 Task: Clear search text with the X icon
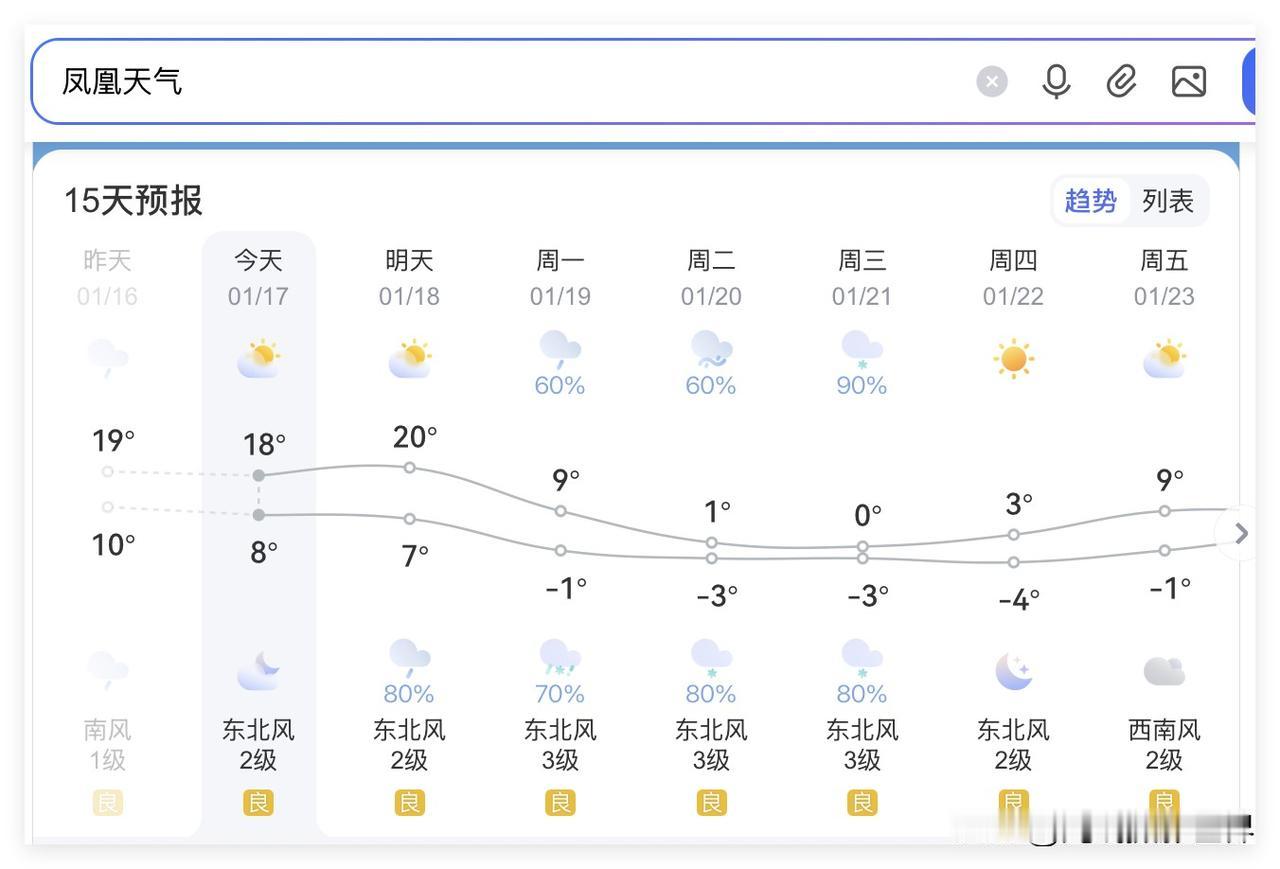point(991,81)
